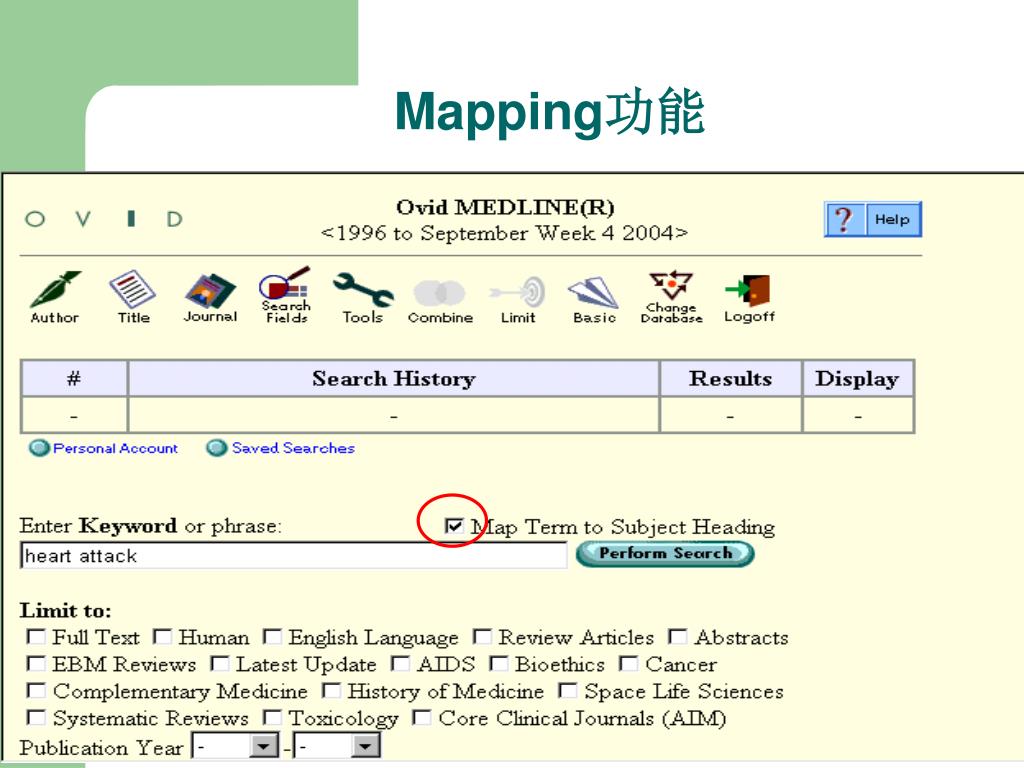Check Core Clinical Journals (AIM) checkbox
The image size is (1024, 768).
(422, 717)
